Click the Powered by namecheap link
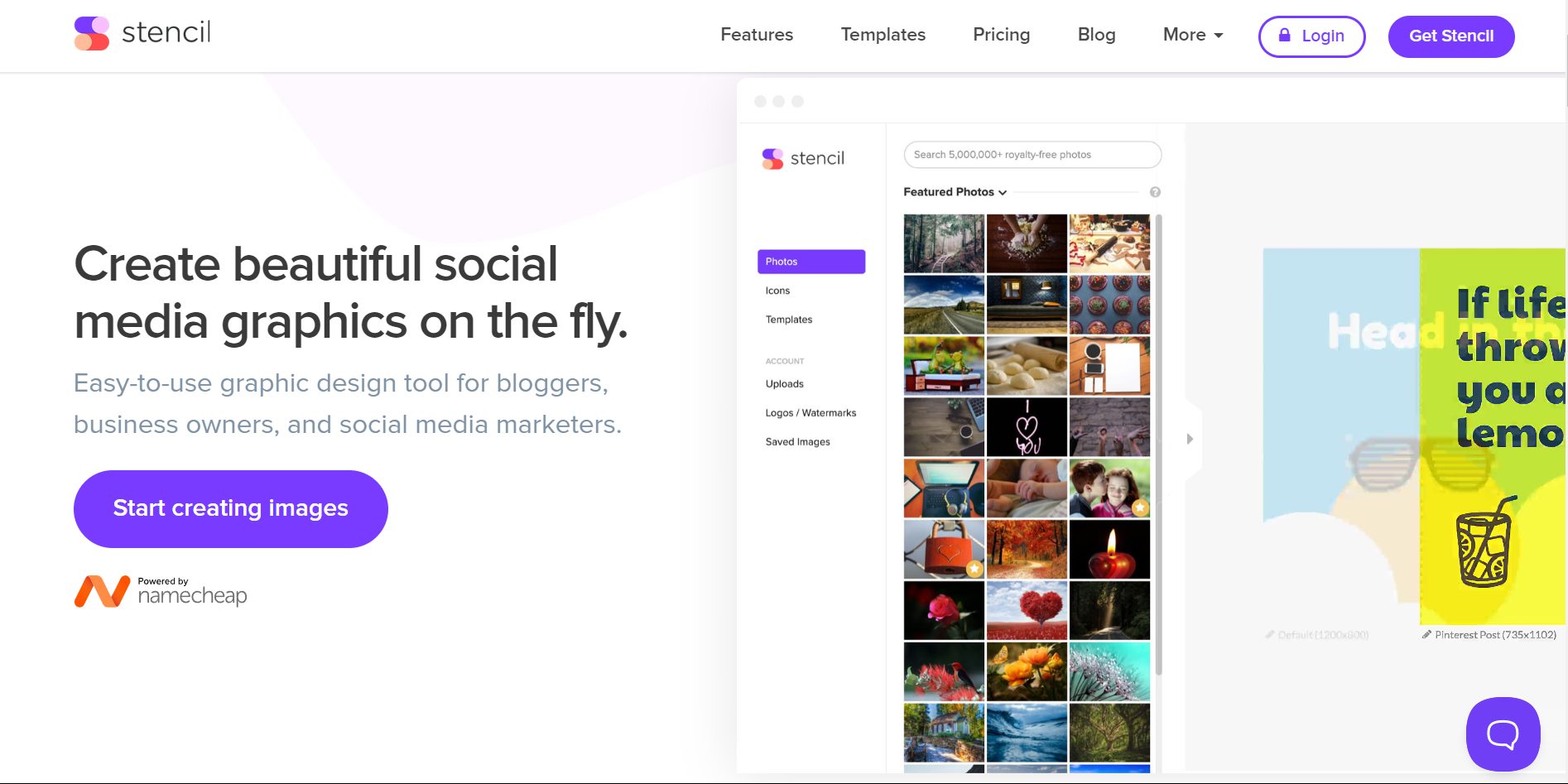 click(x=161, y=591)
